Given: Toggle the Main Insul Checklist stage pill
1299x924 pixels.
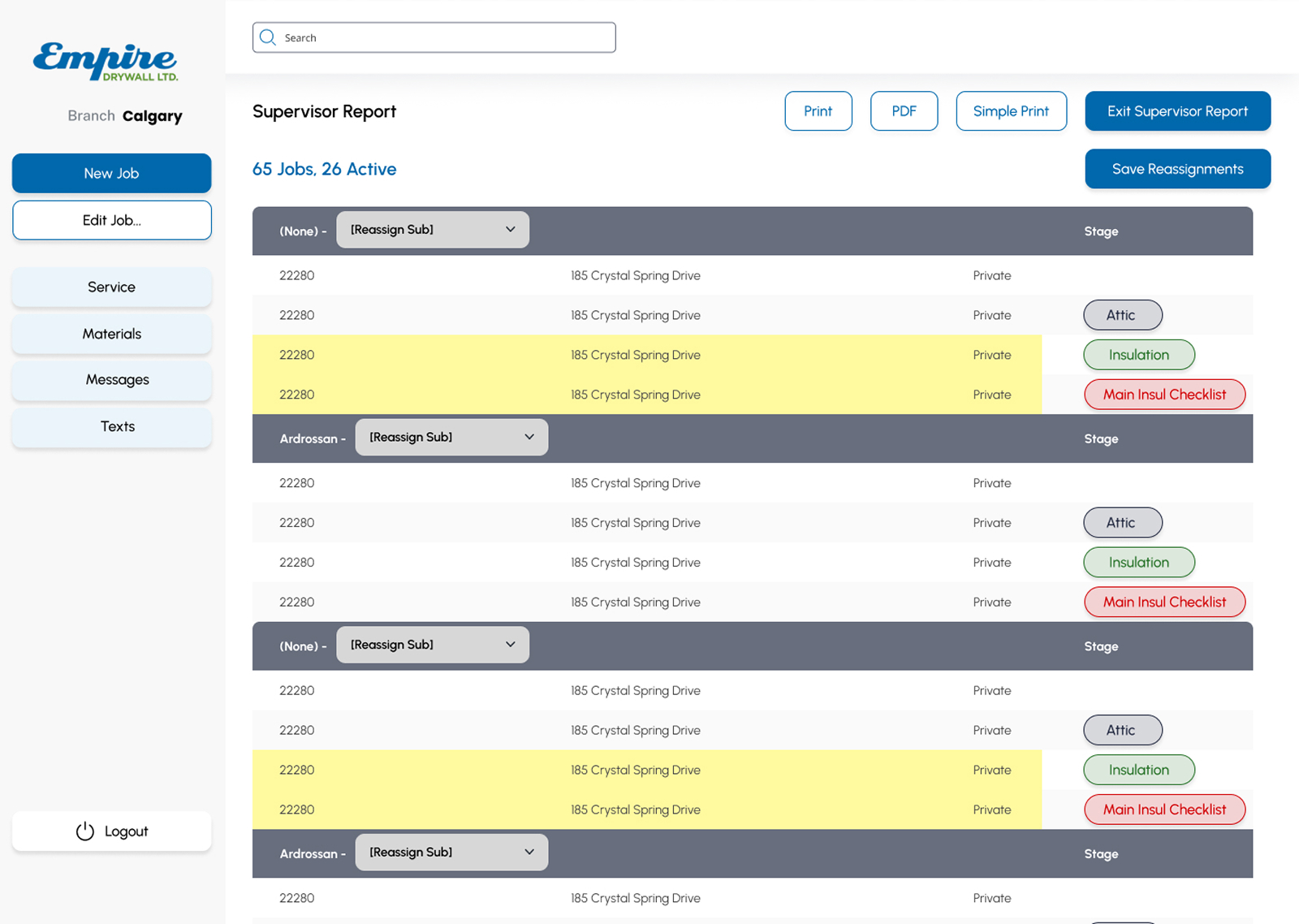Looking at the screenshot, I should point(1164,395).
